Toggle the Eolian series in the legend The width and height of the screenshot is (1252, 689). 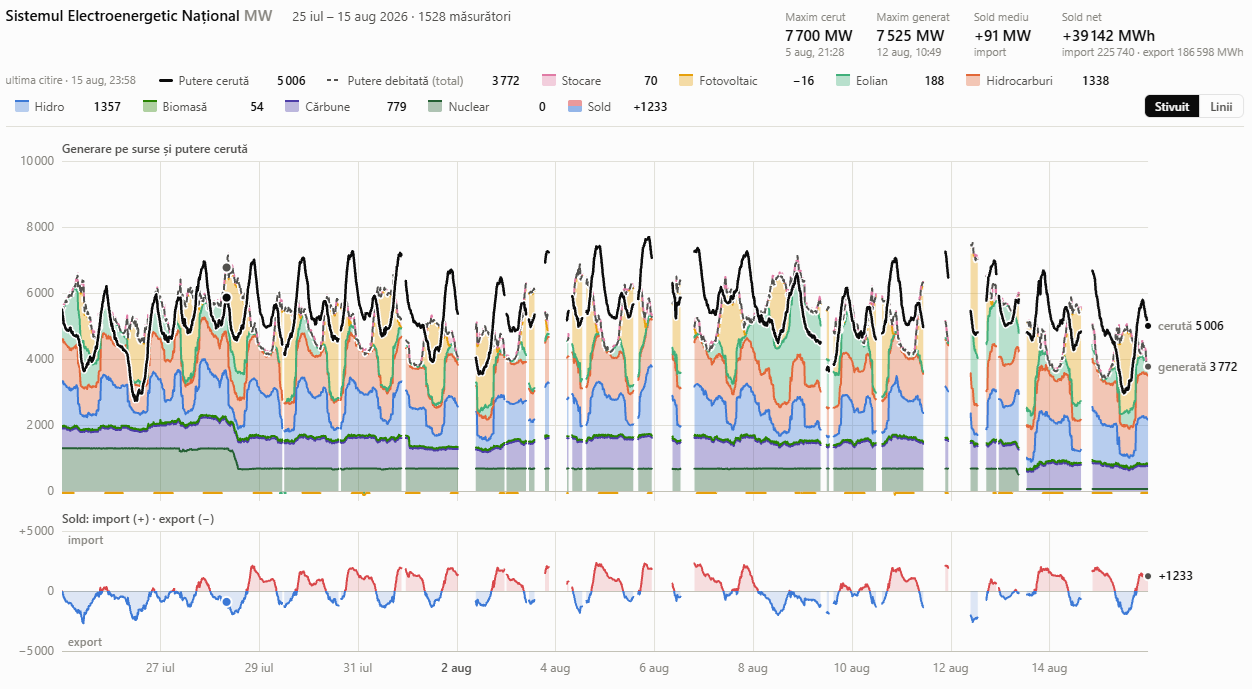(890, 81)
